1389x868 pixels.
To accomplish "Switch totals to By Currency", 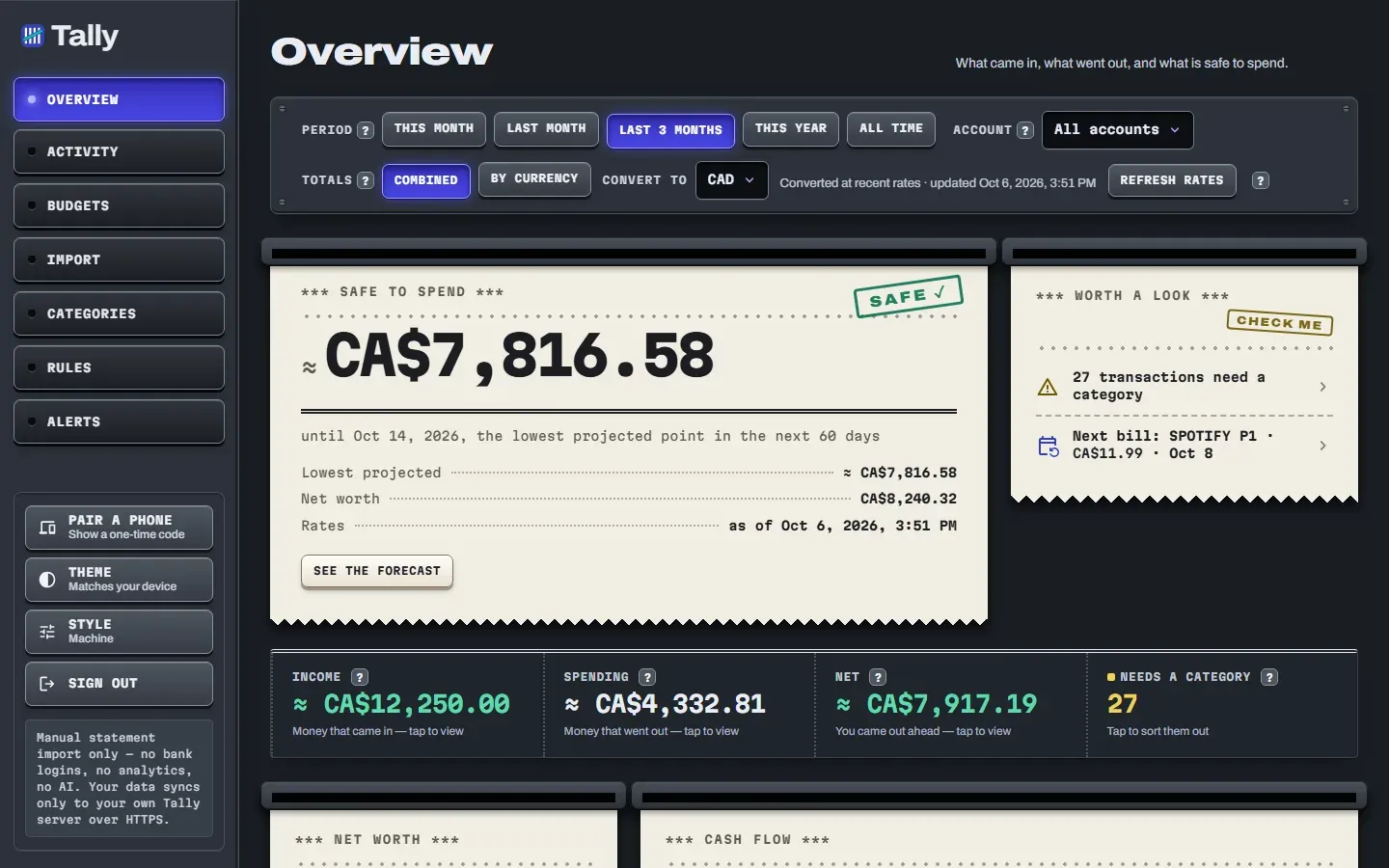I will click(x=534, y=179).
